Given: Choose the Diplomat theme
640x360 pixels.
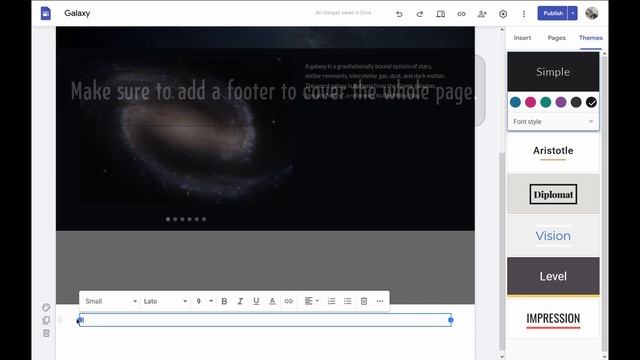Looking at the screenshot, I should (553, 194).
